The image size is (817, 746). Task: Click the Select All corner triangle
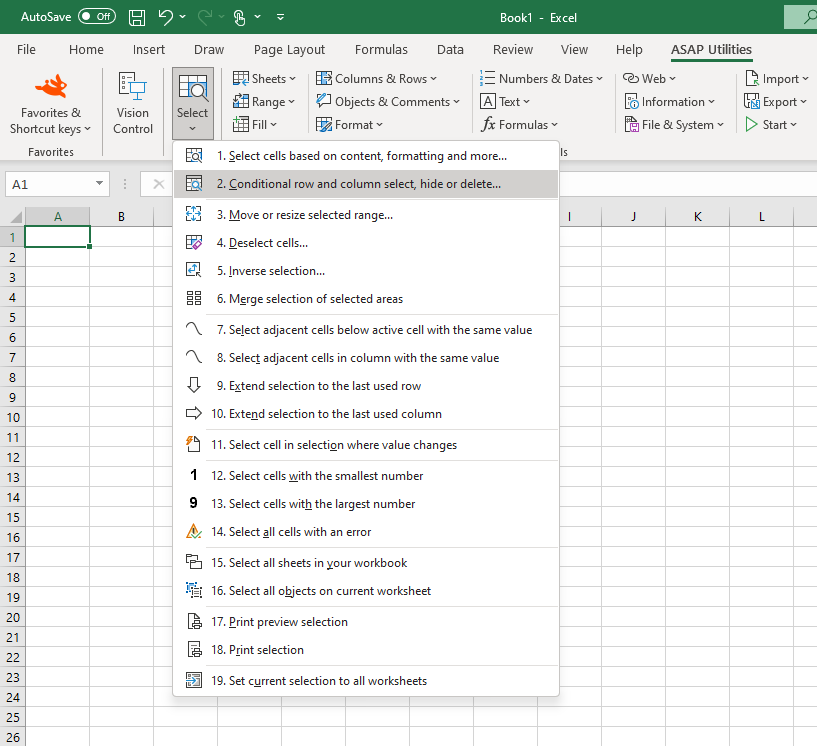coord(16,217)
